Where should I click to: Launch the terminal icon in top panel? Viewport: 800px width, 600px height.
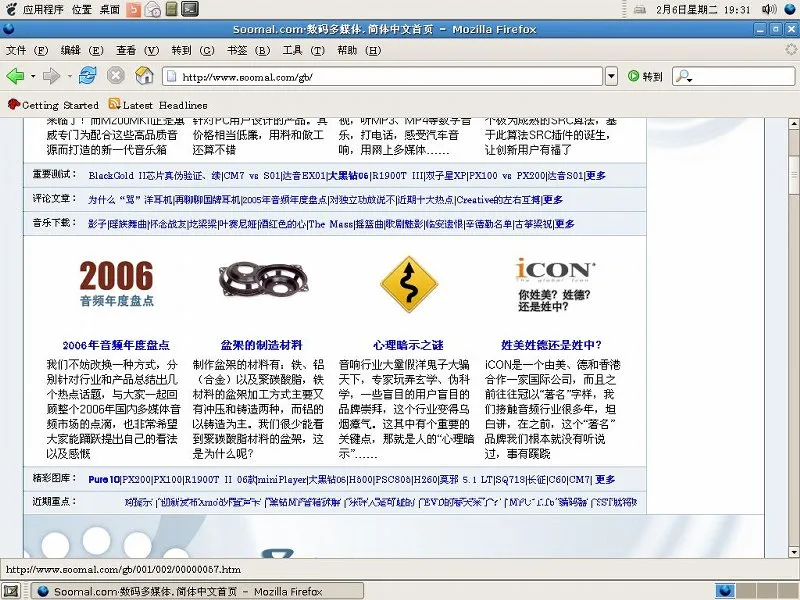click(190, 9)
